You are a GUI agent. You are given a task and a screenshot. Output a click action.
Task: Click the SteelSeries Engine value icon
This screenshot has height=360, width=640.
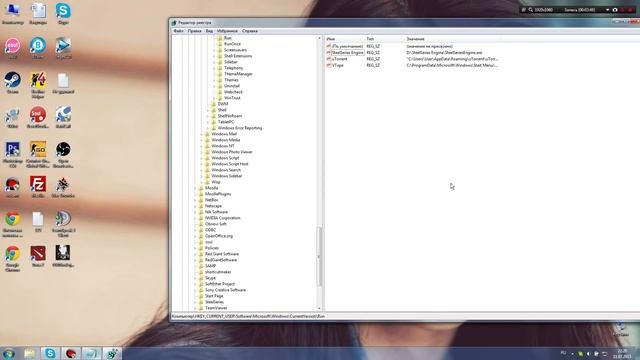point(329,53)
